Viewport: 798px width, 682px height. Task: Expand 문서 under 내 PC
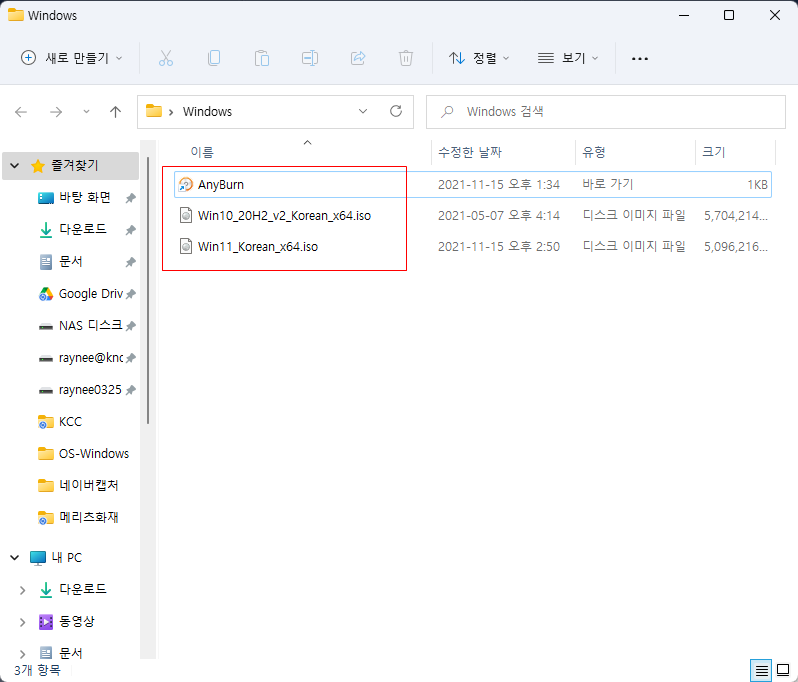[x=22, y=653]
